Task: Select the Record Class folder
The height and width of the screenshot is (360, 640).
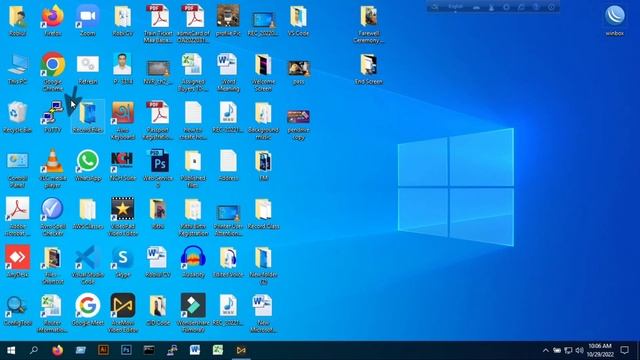Action: click(x=263, y=213)
